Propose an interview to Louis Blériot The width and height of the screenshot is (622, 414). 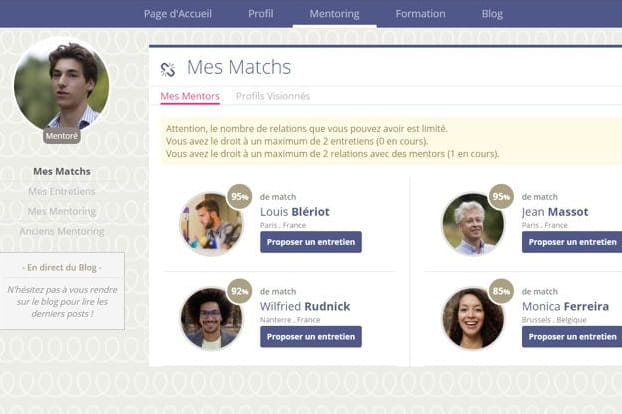point(311,242)
